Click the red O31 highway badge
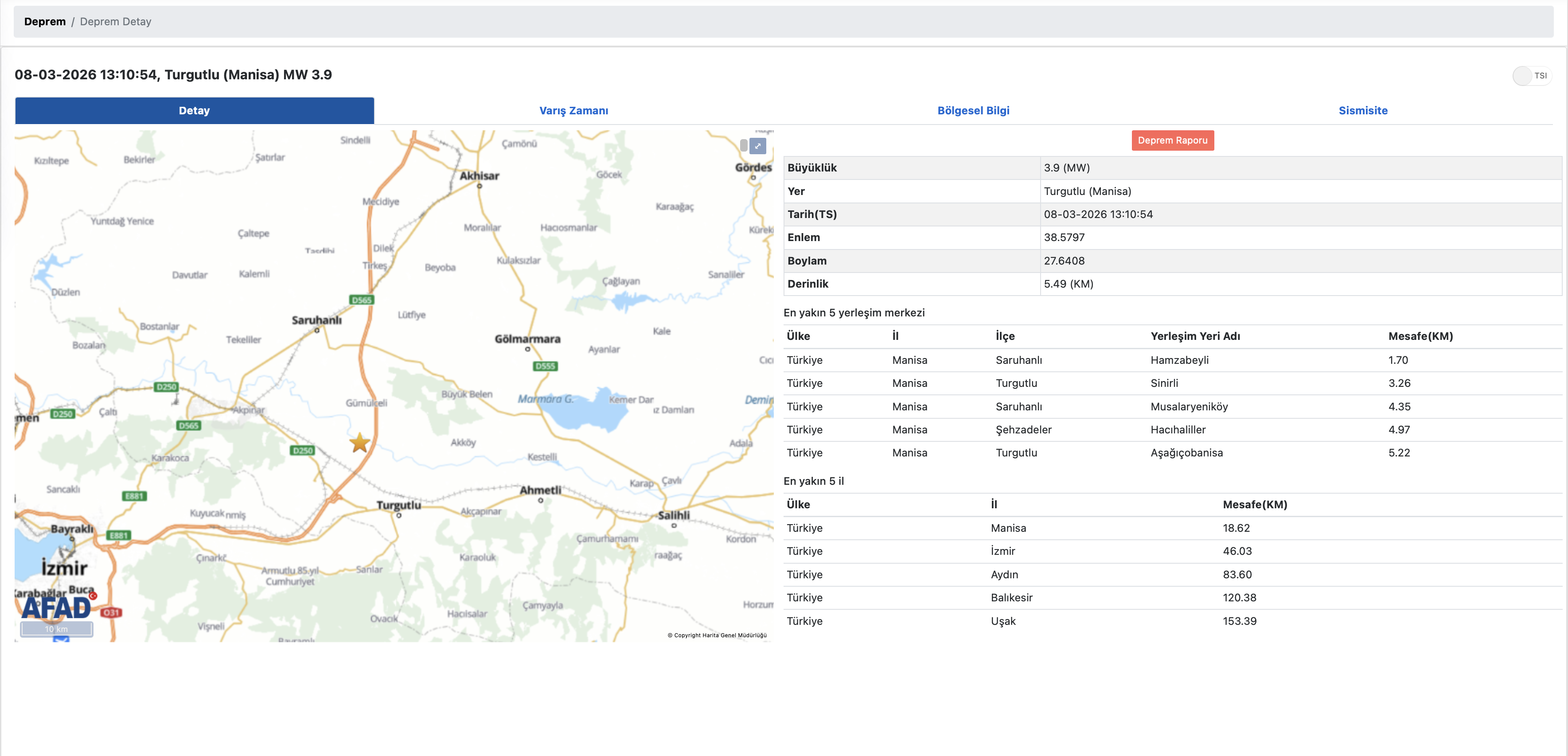The height and width of the screenshot is (756, 1568). (x=111, y=612)
